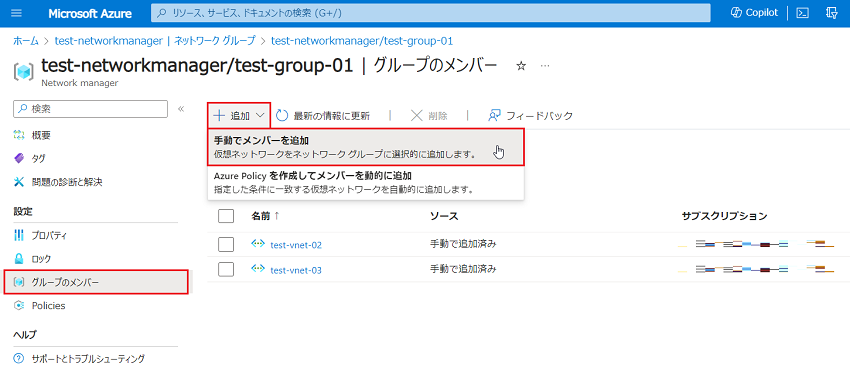The width and height of the screenshot is (850, 380).
Task: Click the vnet icon beside test-vnet-02
Action: pyautogui.click(x=258, y=244)
